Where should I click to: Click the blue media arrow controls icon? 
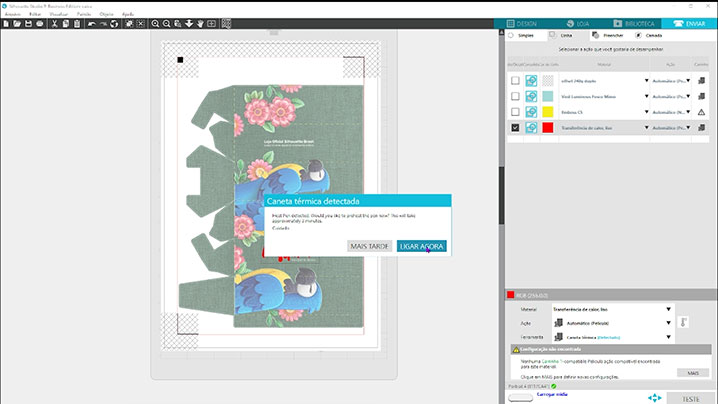654,397
